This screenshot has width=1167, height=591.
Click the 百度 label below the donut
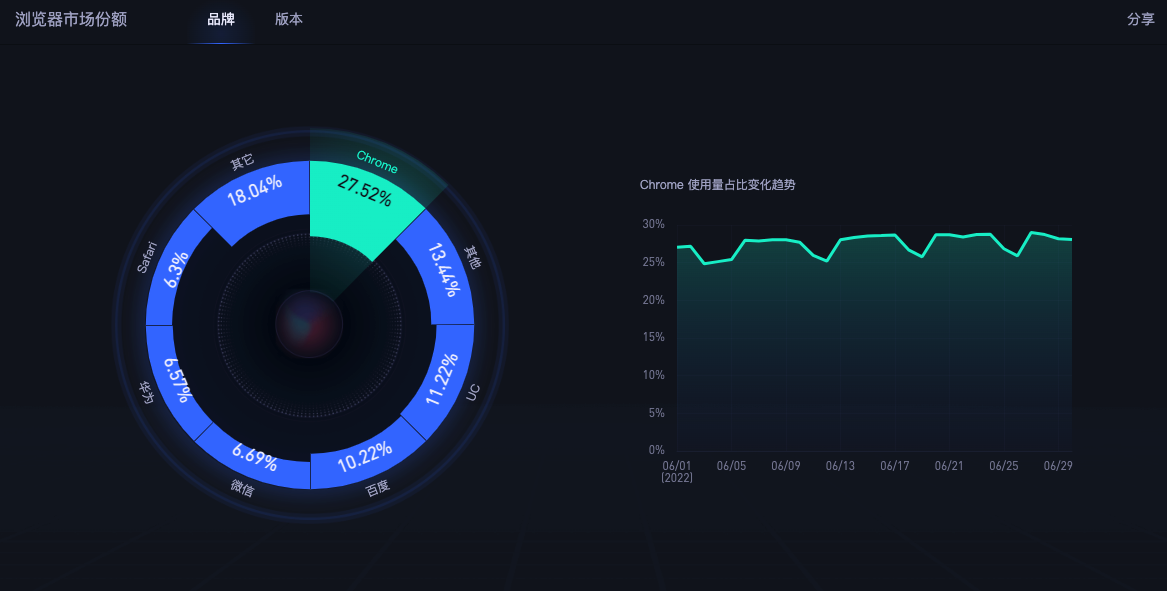pos(377,488)
